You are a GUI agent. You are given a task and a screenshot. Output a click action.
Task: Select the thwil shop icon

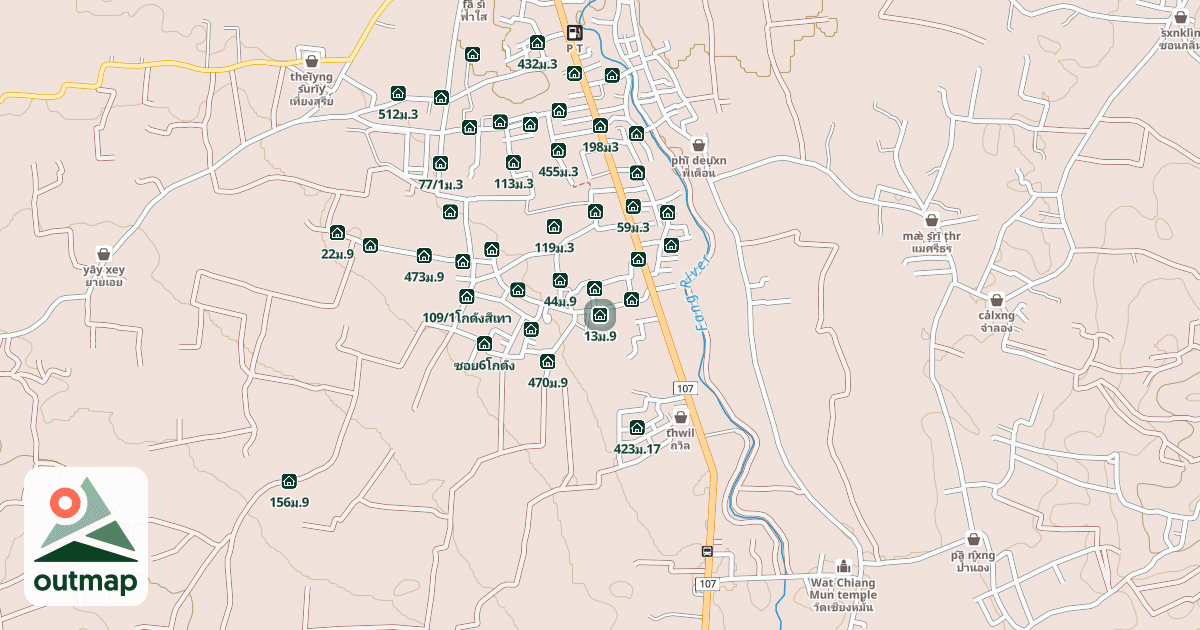[681, 417]
